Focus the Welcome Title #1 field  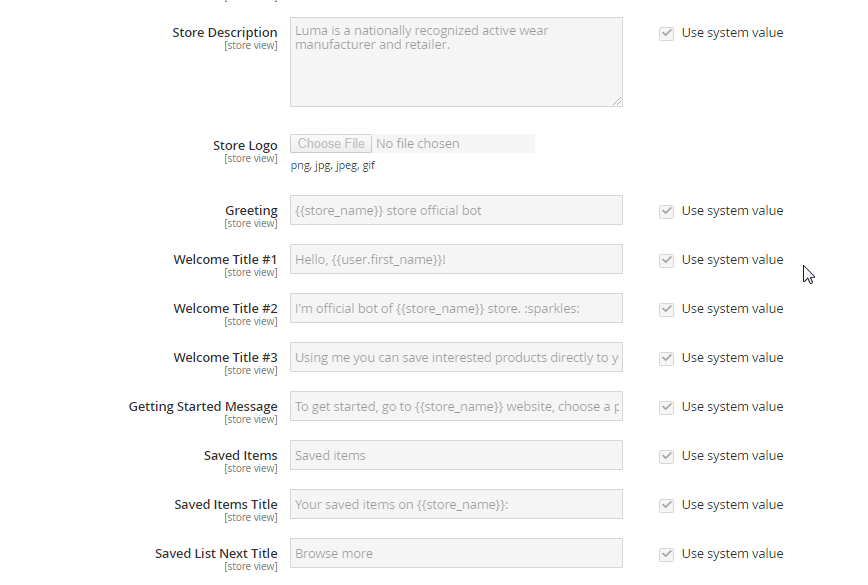(x=456, y=259)
